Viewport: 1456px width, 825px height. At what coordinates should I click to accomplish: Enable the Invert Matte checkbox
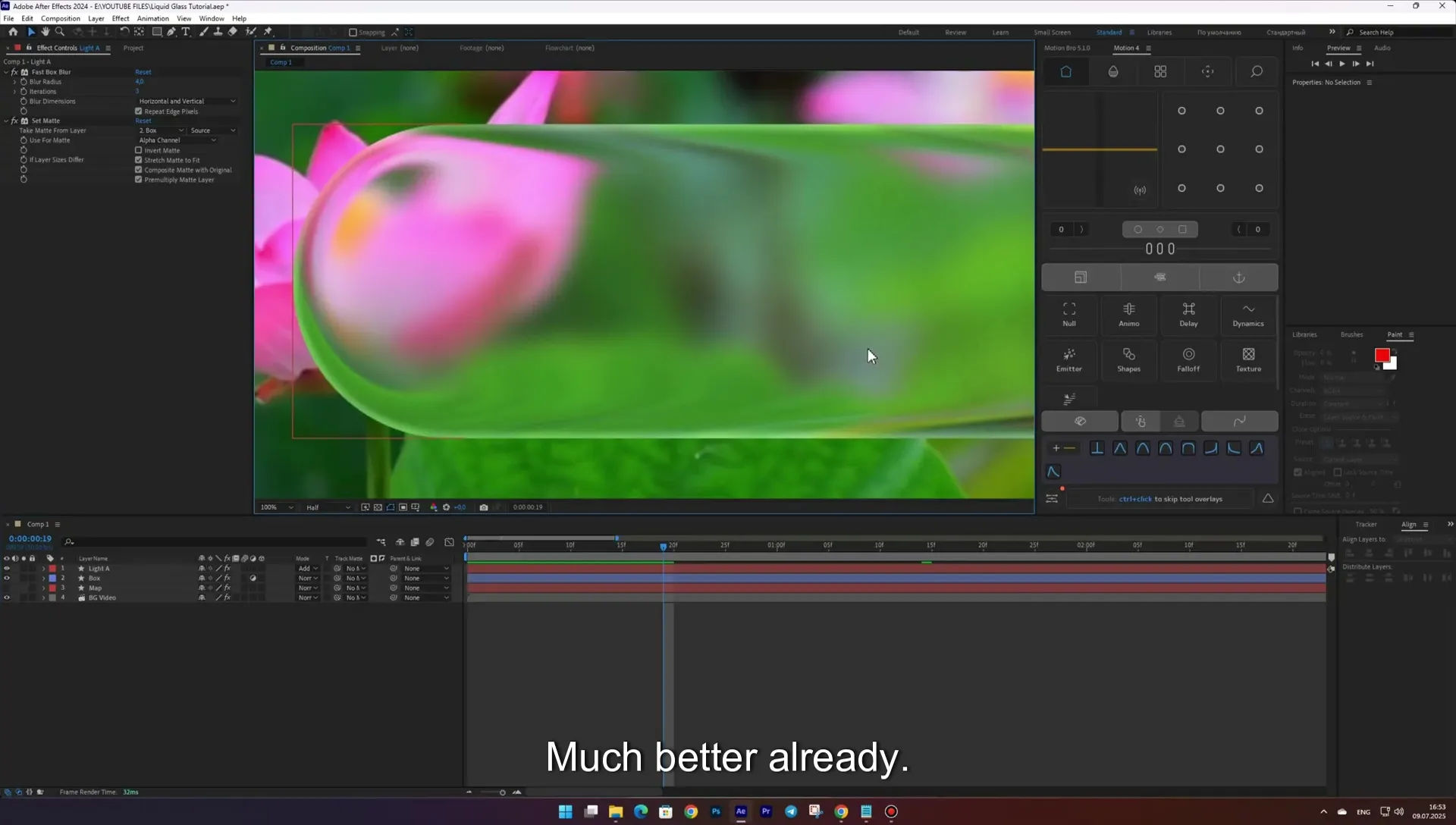139,150
